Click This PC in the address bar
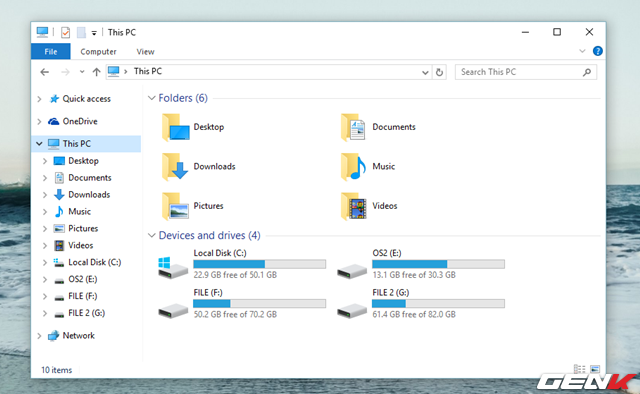 click(x=148, y=71)
